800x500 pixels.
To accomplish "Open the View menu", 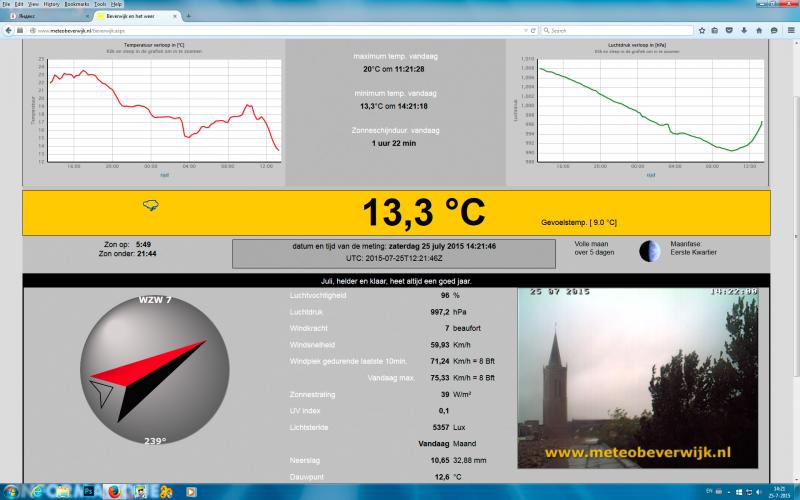I will coord(33,4).
